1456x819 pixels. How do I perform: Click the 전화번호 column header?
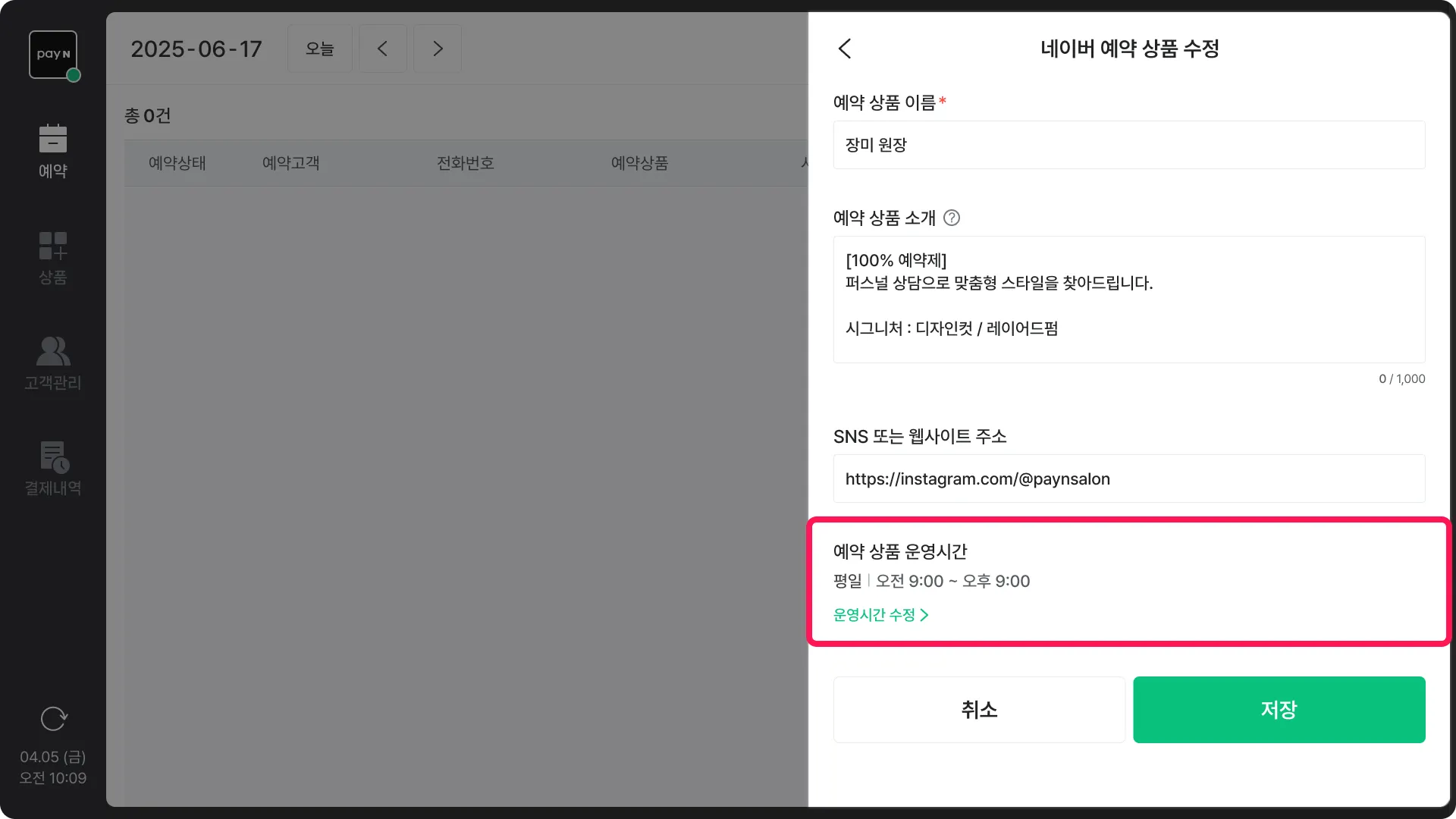465,163
